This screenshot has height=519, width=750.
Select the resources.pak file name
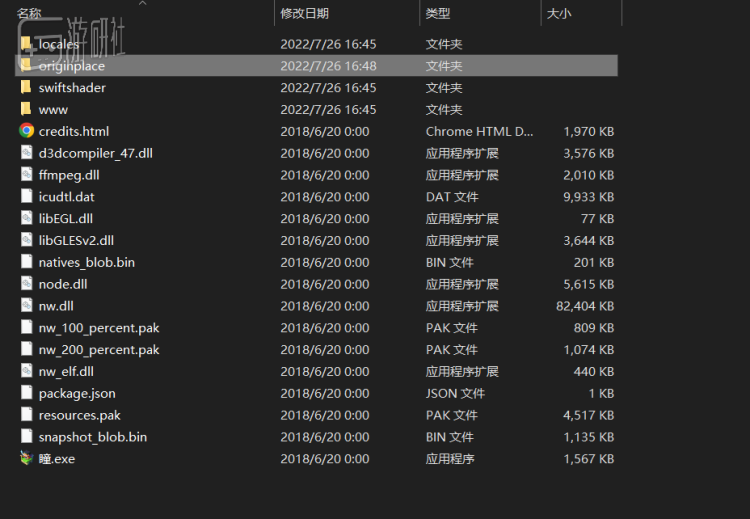point(79,416)
